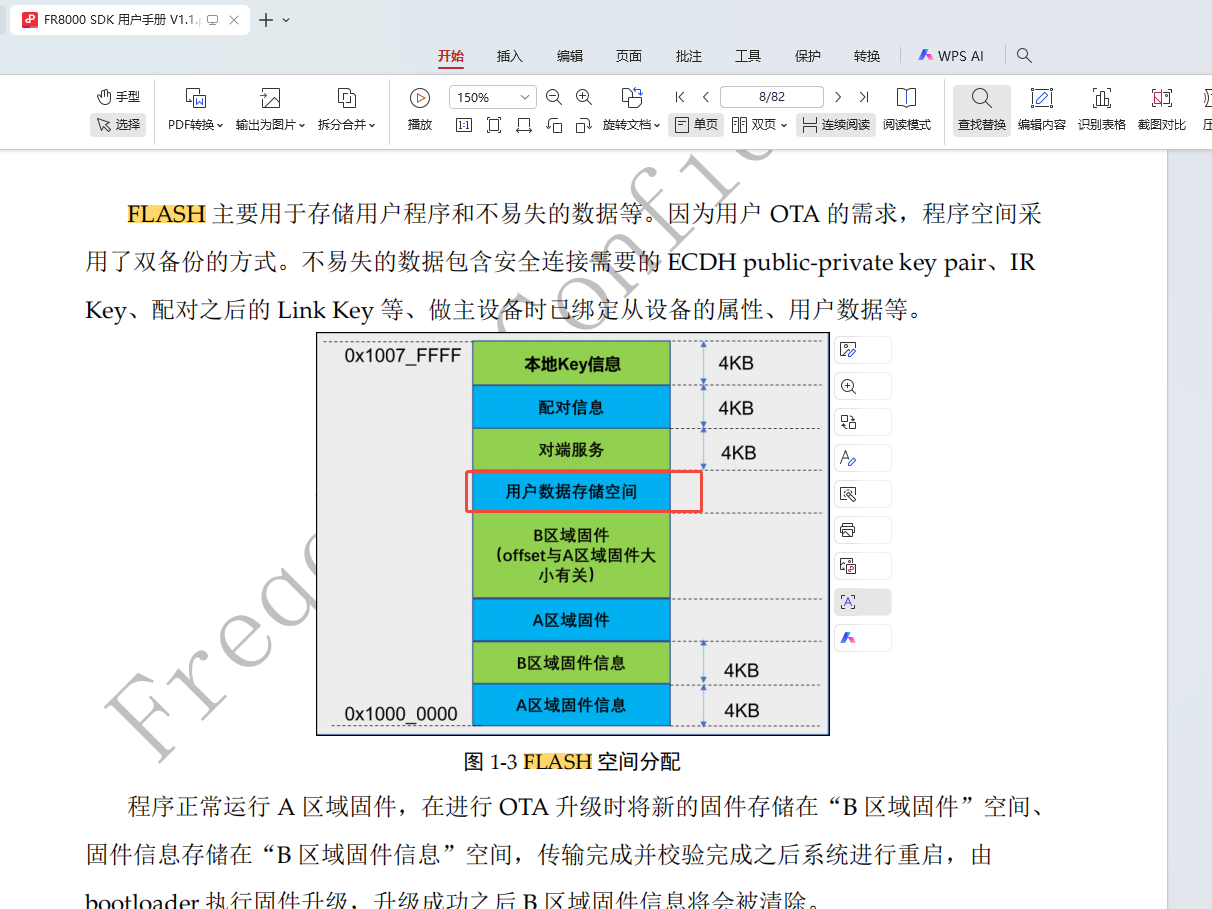Viewport: 1212px width, 909px height.
Task: Click the zoom in magnifier icon
Action: 584,97
